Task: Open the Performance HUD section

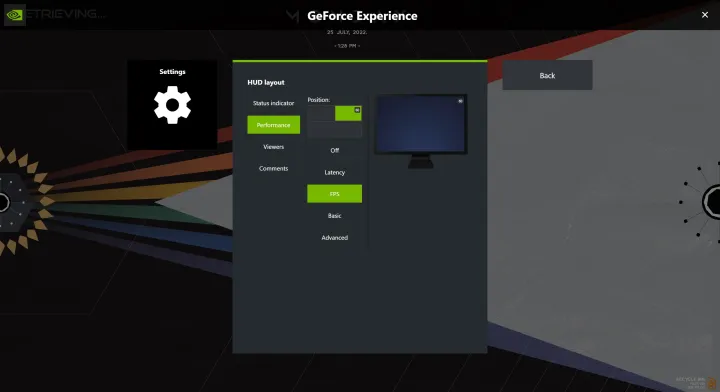Action: tap(273, 125)
